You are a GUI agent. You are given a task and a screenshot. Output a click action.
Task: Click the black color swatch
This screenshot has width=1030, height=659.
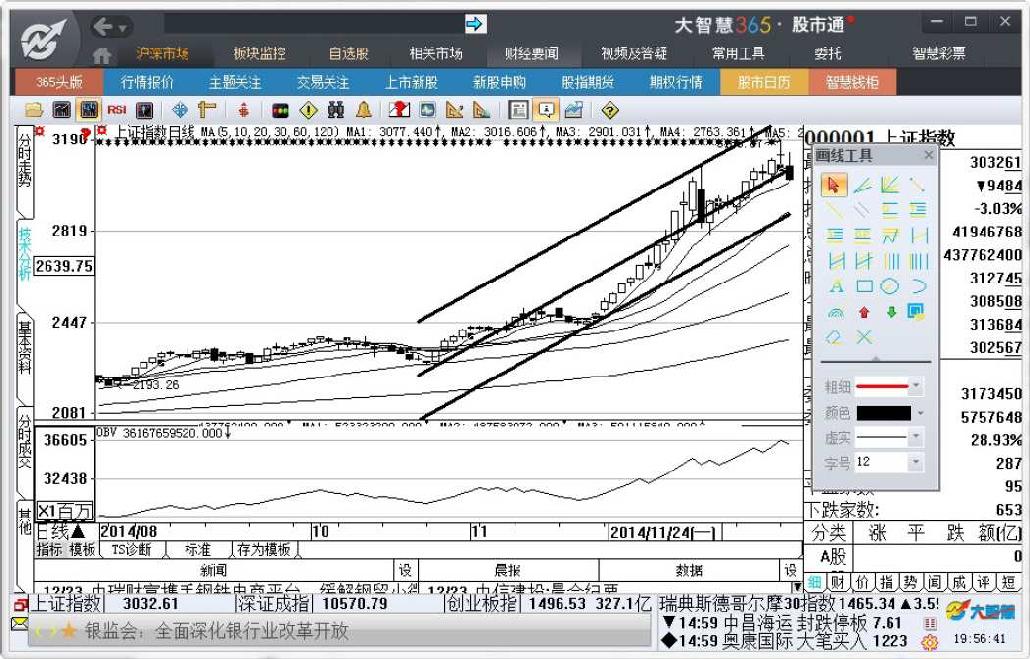point(884,413)
